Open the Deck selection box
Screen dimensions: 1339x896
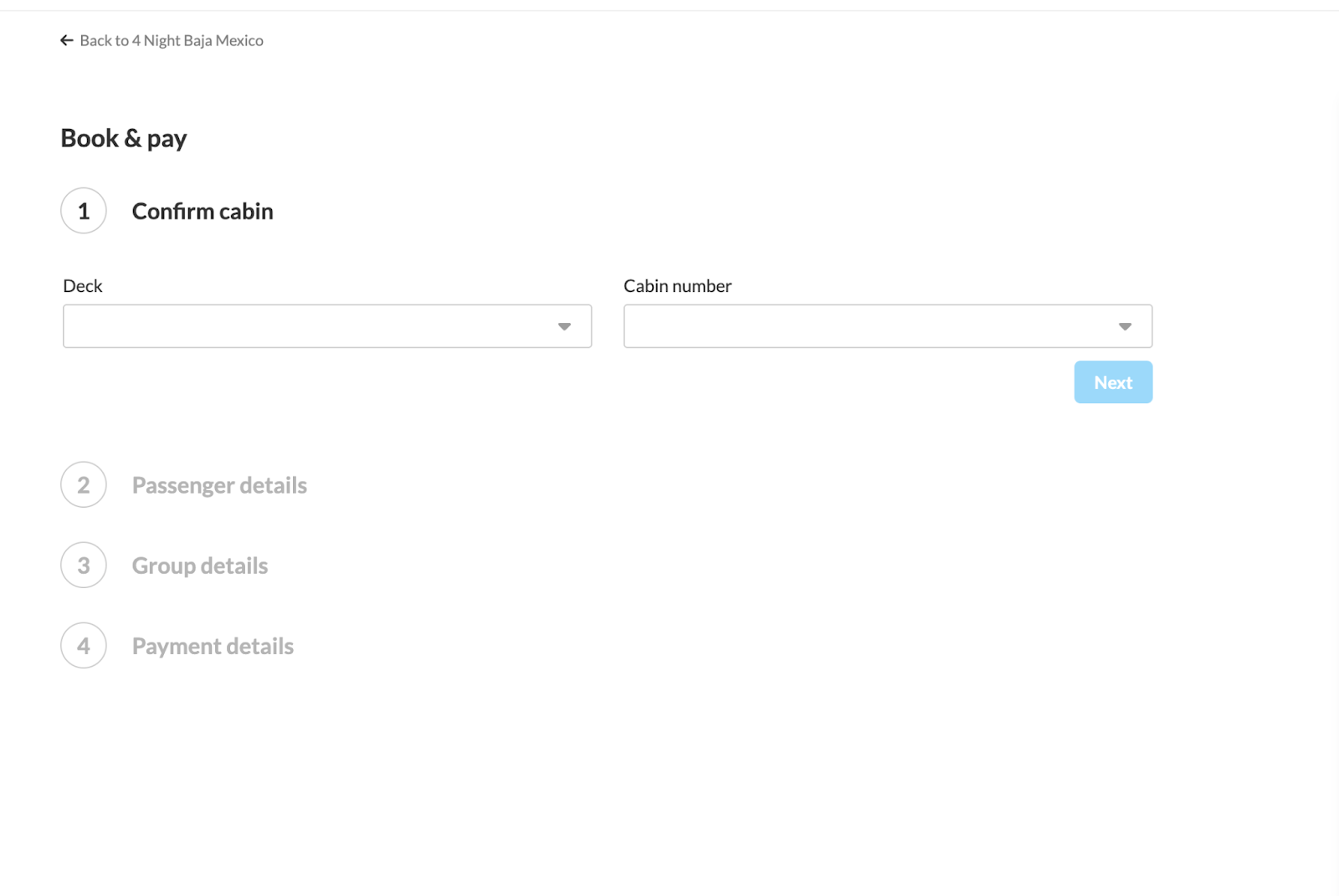(310, 326)
